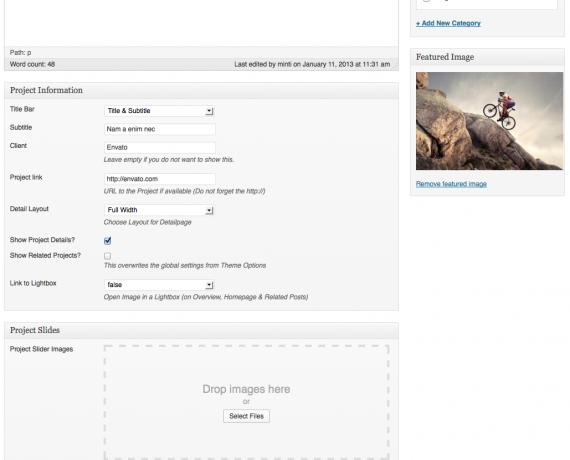570x460 pixels.
Task: Click the Project Information panel header
Action: [201, 91]
